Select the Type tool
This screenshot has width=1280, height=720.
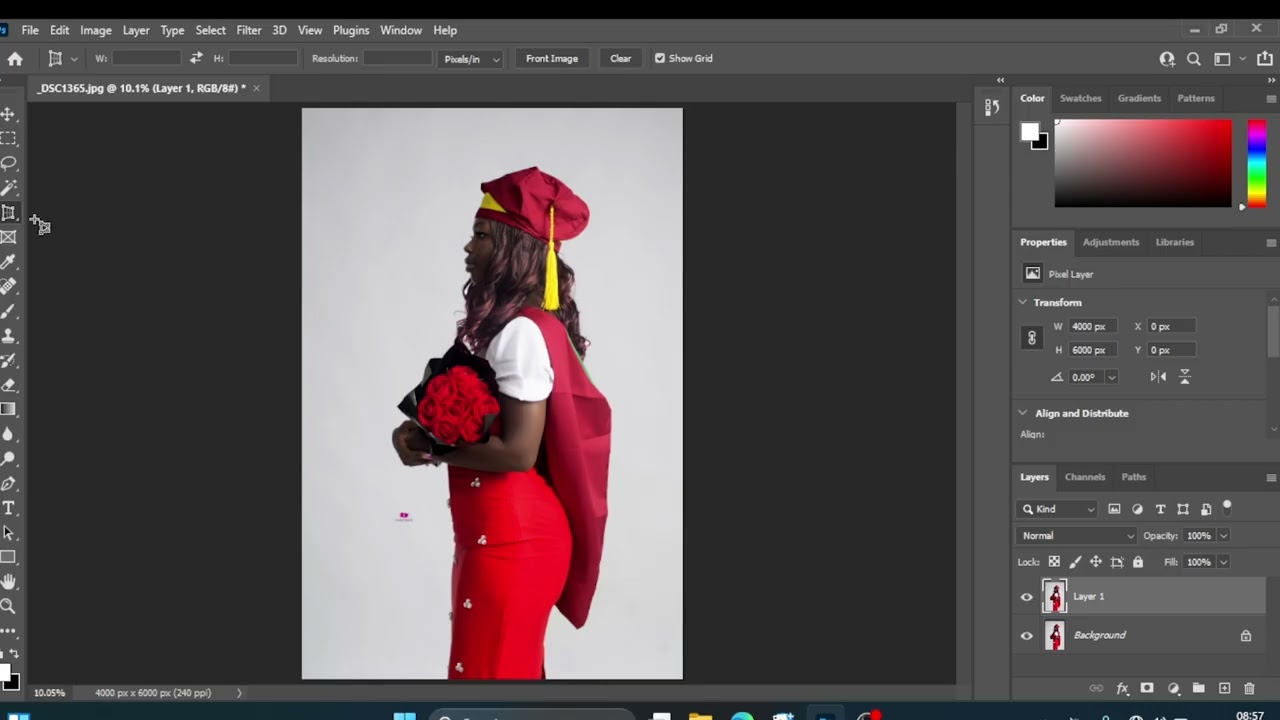8,508
